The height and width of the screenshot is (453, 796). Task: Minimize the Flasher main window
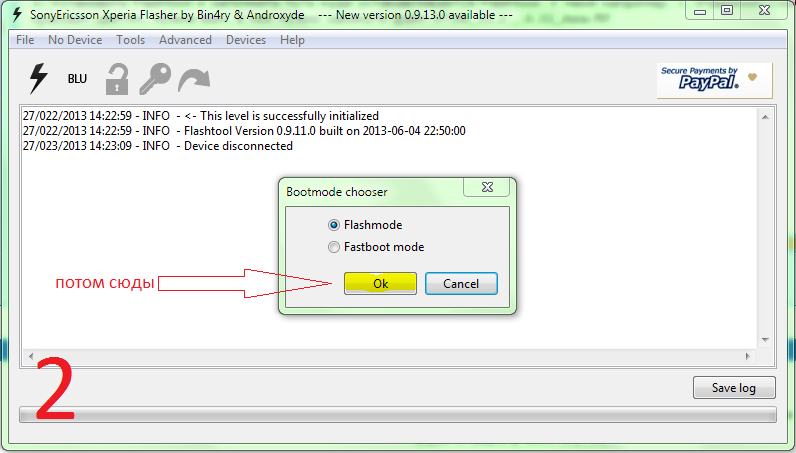[x=700, y=11]
